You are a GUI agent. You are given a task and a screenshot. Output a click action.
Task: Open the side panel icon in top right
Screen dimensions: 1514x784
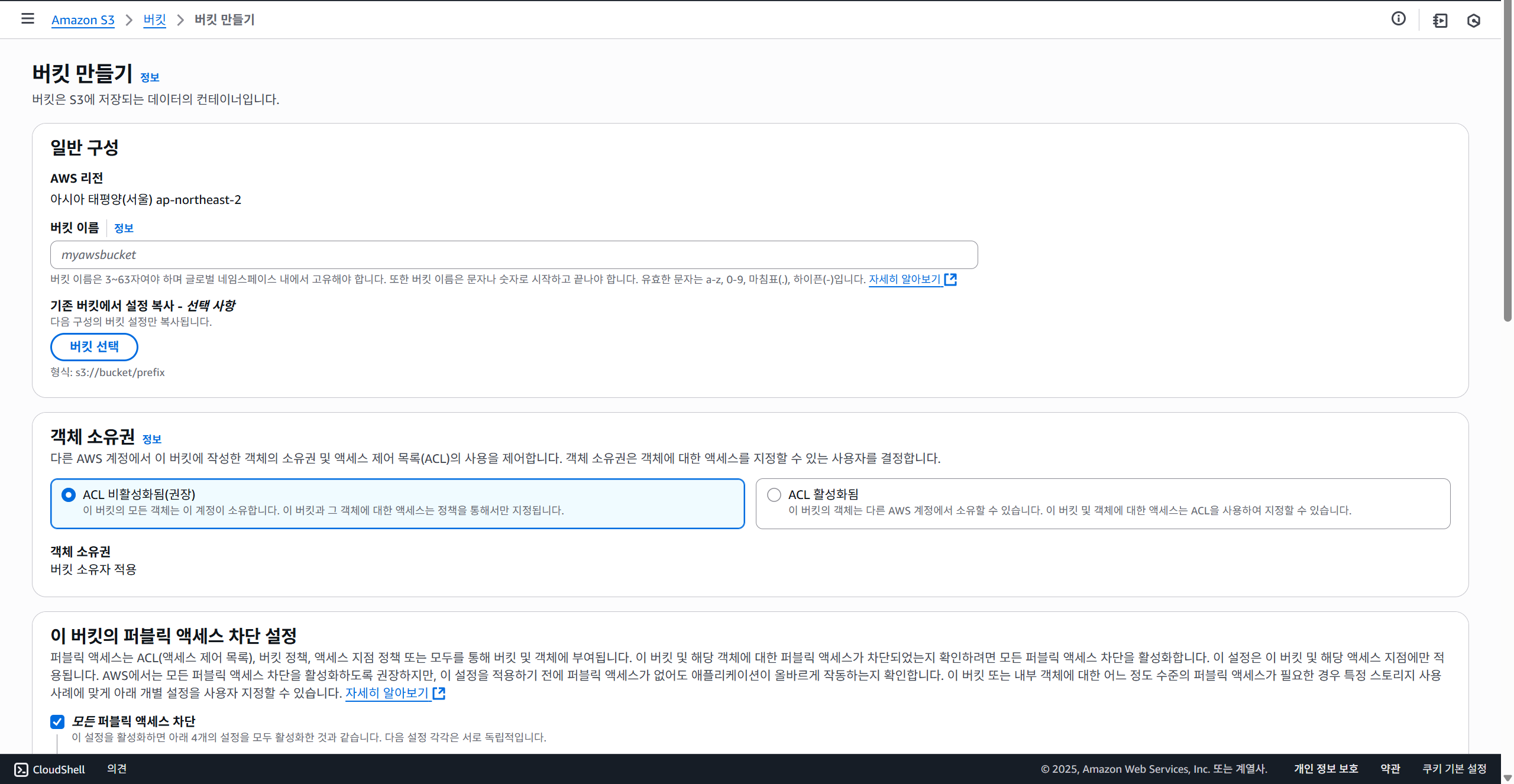pyautogui.click(x=1440, y=21)
